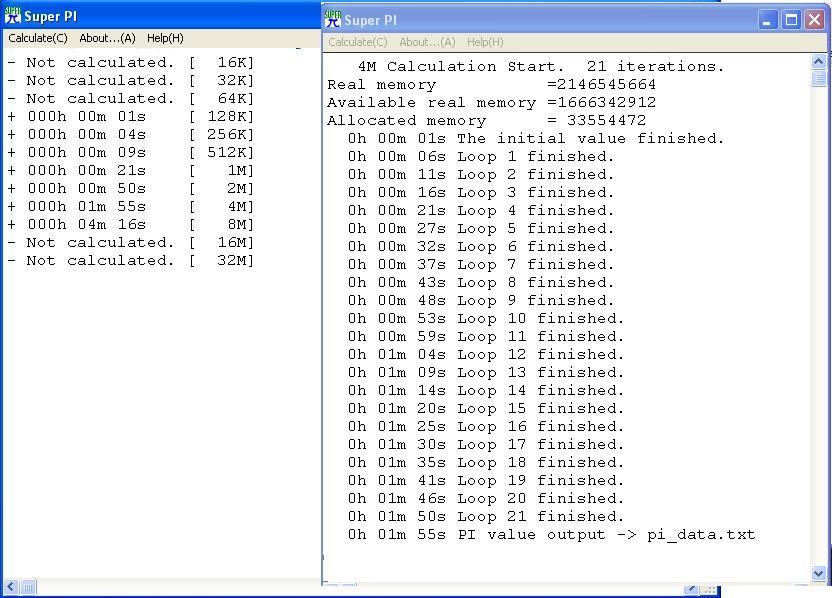Open grayed About...(A) menu in right window

pos(427,42)
